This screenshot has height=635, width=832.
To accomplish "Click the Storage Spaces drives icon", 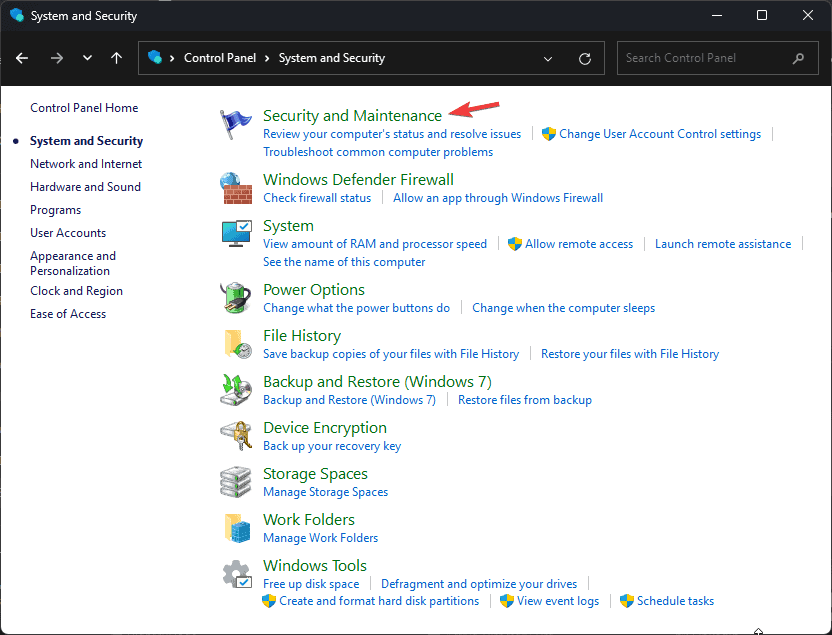I will point(236,482).
